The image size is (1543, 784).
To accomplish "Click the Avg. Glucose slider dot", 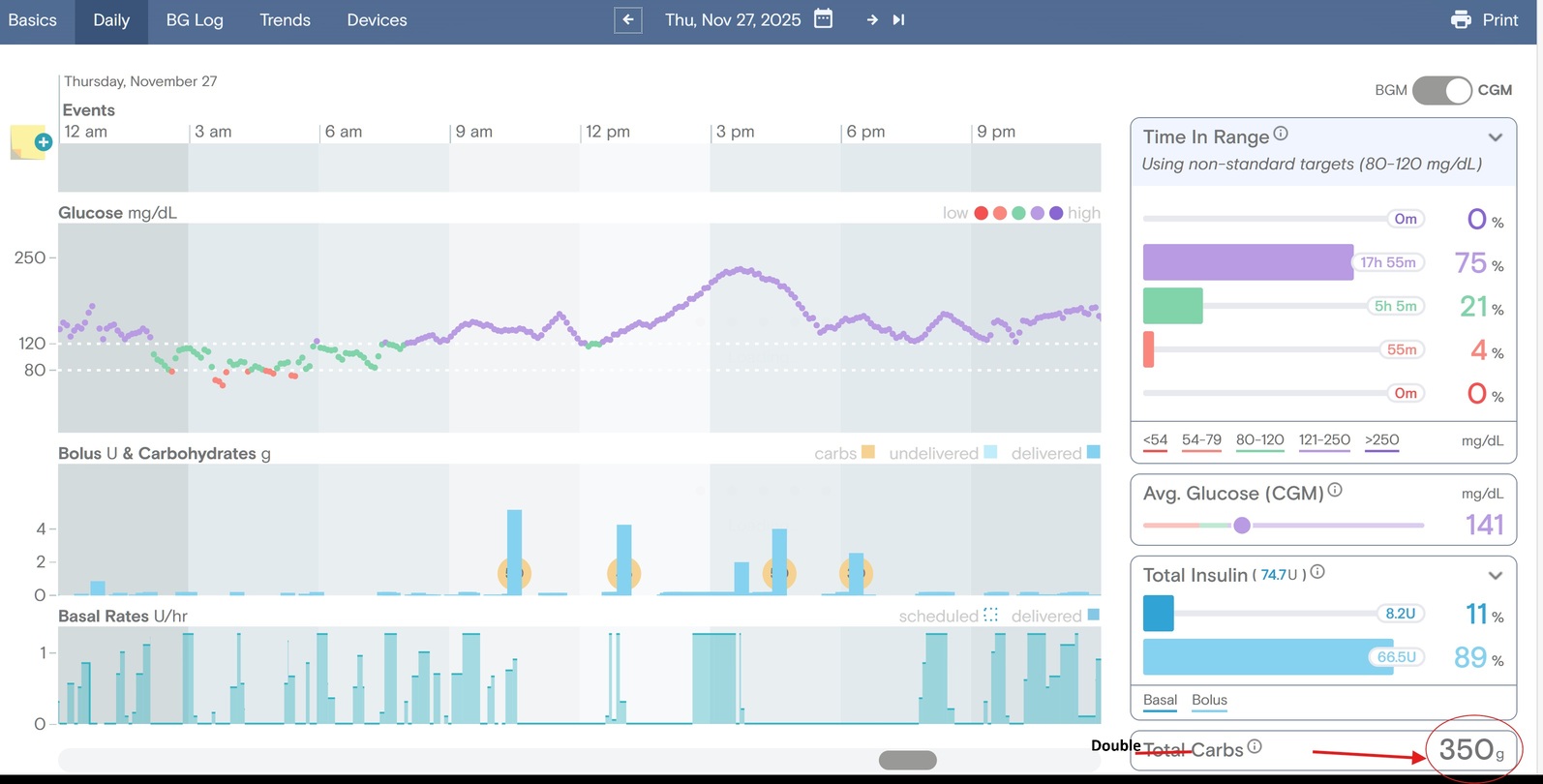I will point(1242,526).
